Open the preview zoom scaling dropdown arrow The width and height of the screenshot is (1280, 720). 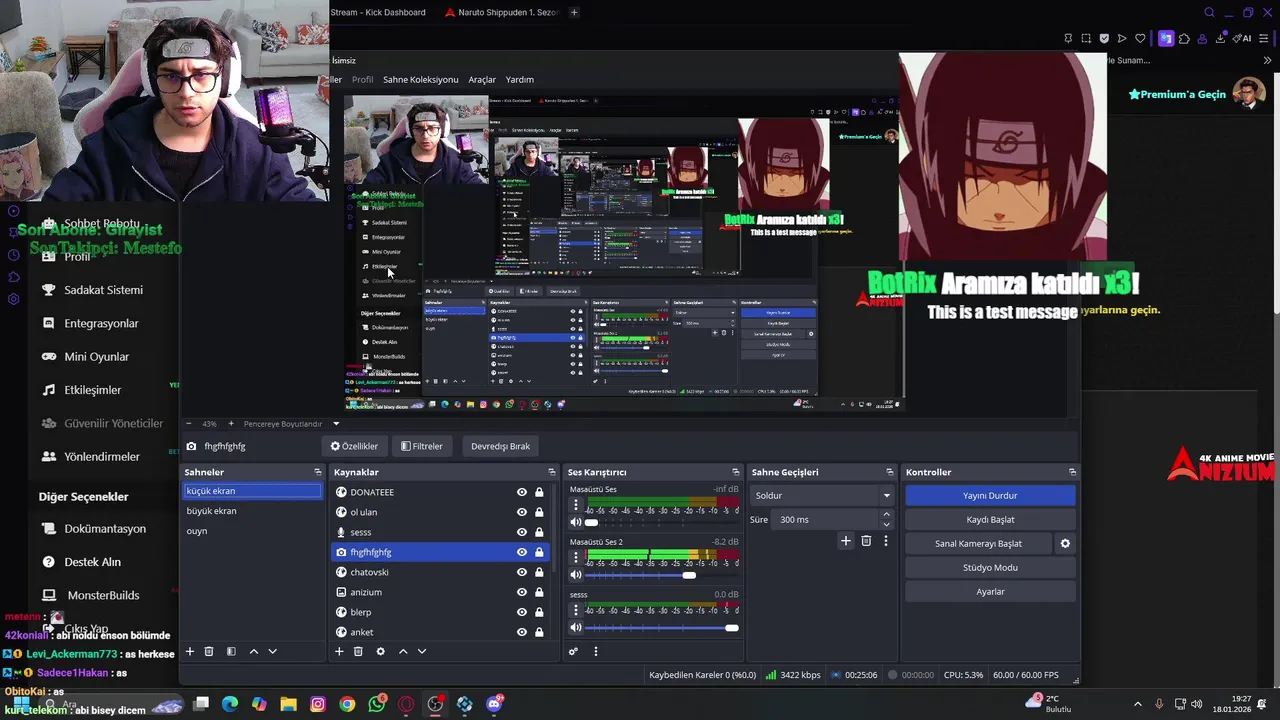click(336, 424)
